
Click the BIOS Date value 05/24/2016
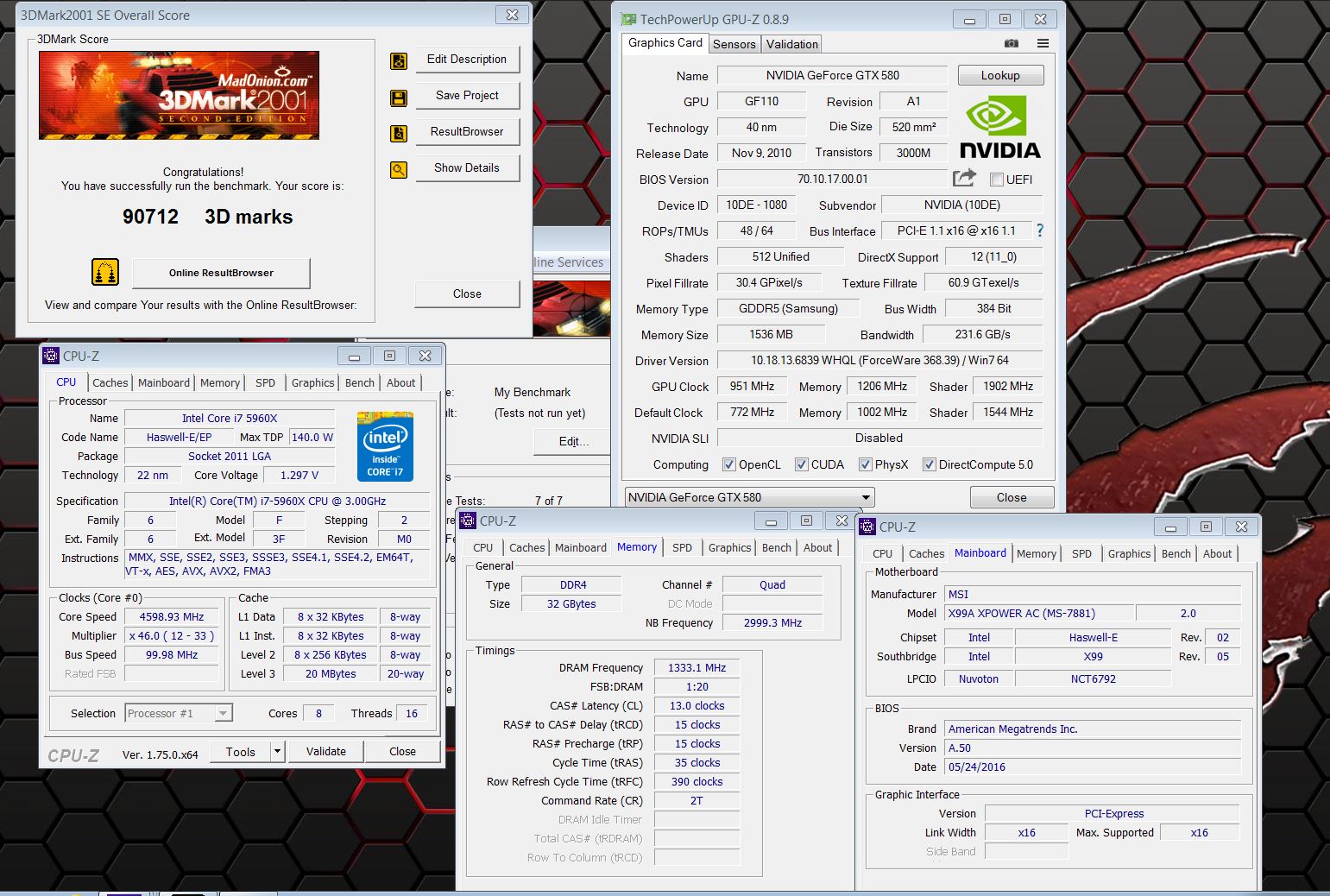1093,767
